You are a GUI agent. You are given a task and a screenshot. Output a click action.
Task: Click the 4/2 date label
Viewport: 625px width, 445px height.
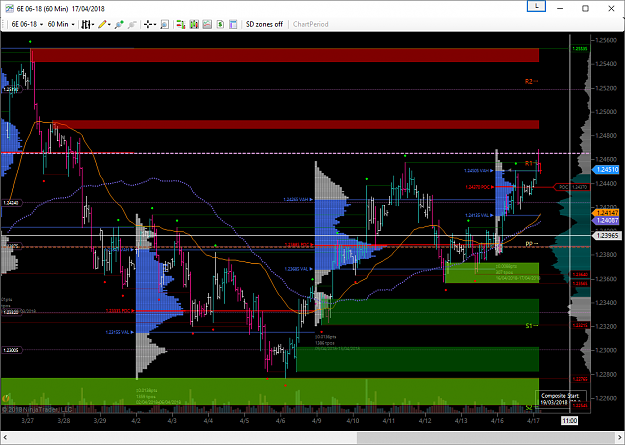click(136, 420)
